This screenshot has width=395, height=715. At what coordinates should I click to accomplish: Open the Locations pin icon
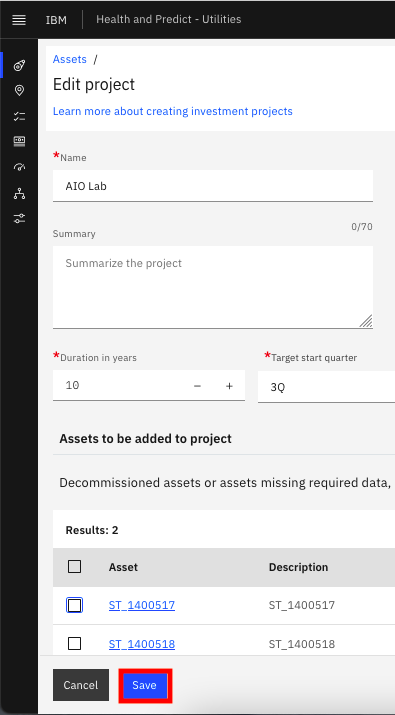point(19,90)
